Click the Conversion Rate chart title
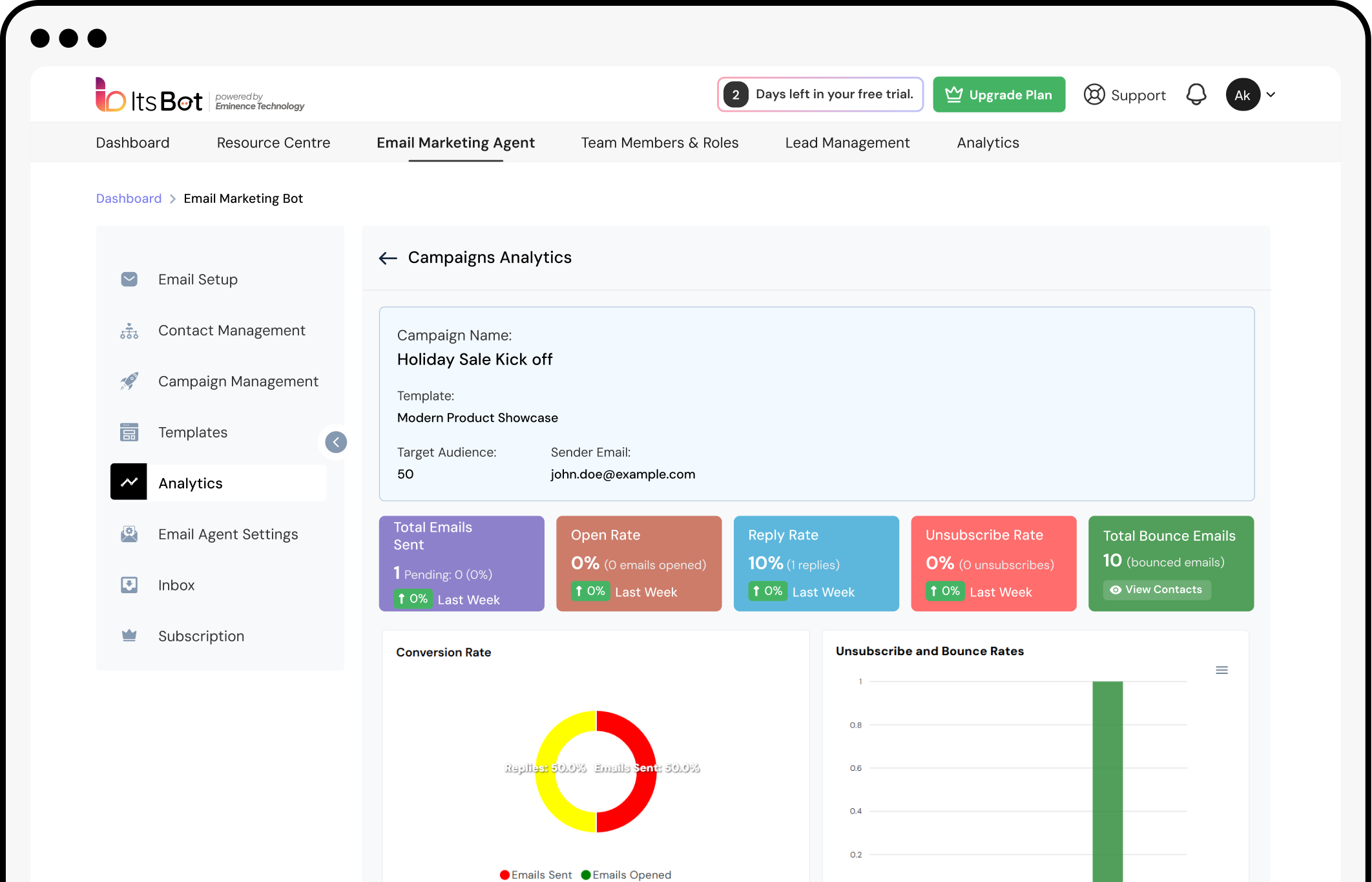1372x882 pixels. coord(443,652)
